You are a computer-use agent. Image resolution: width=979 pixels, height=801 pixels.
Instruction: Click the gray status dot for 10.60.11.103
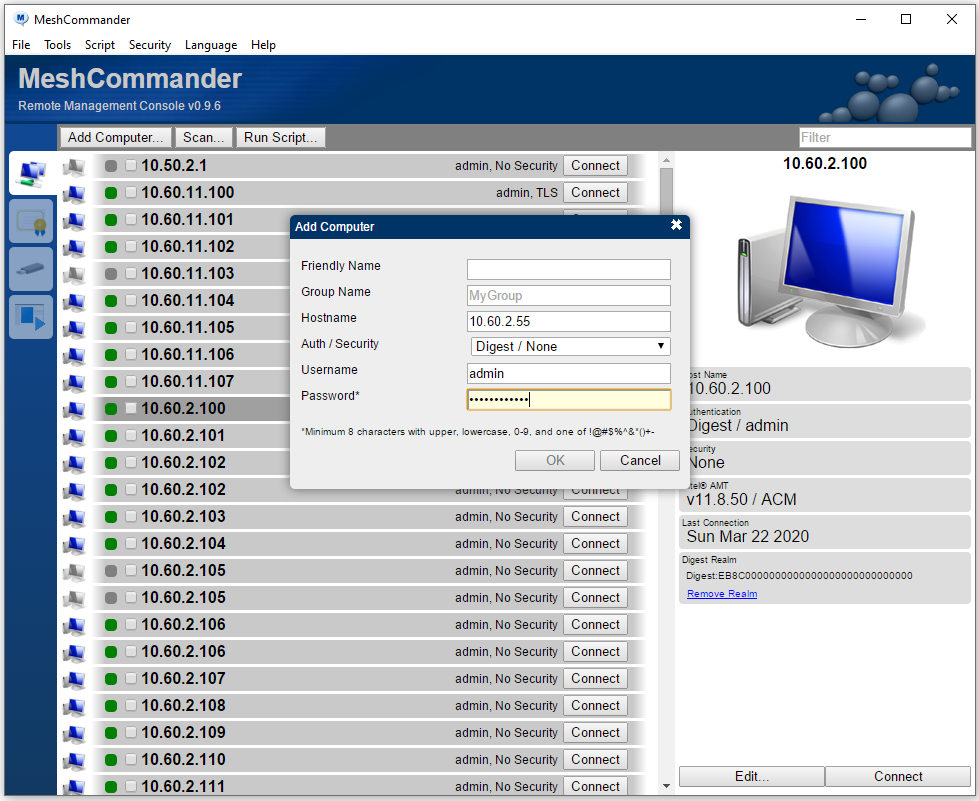point(111,274)
